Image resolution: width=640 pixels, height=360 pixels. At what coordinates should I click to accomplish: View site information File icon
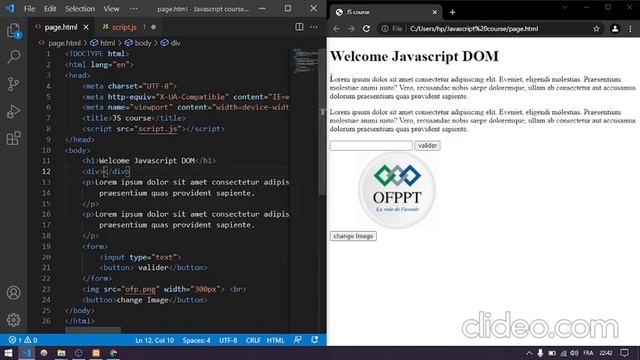click(x=392, y=29)
